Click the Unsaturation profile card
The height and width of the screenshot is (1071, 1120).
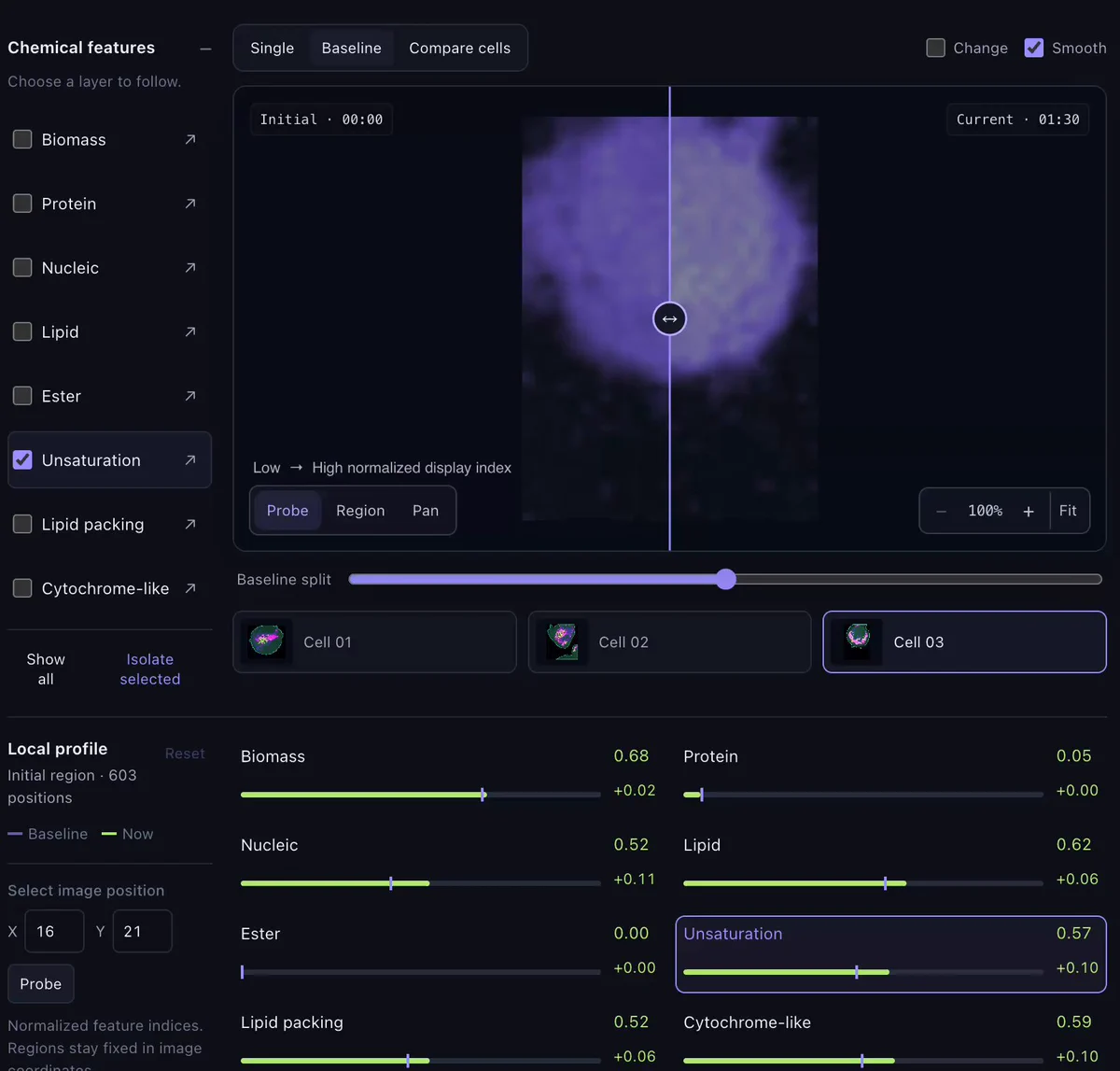[890, 953]
